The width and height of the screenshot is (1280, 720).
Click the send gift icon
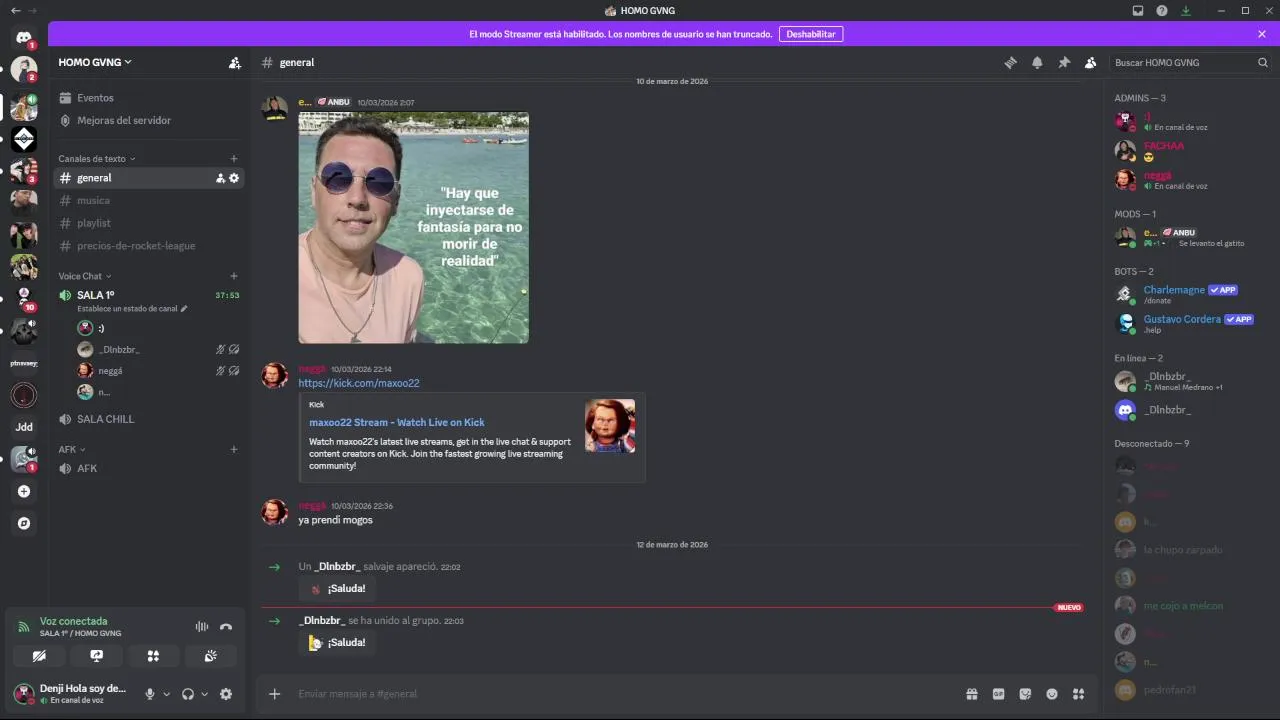click(x=971, y=694)
